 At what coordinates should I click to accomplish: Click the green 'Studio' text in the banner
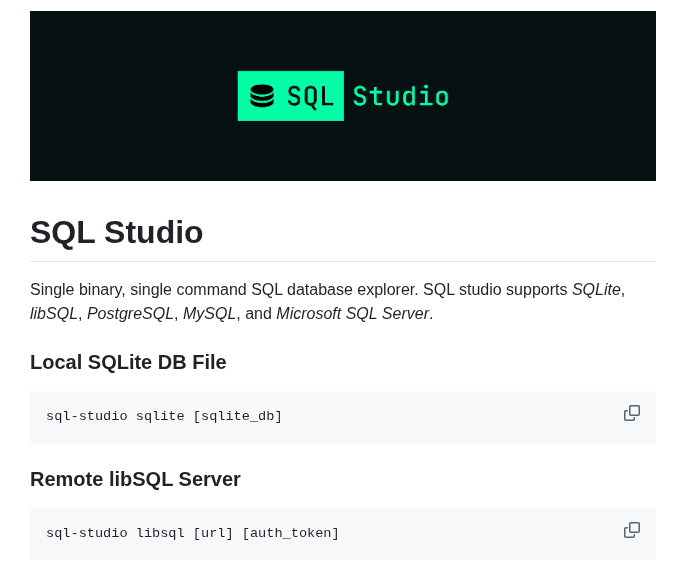[401, 96]
